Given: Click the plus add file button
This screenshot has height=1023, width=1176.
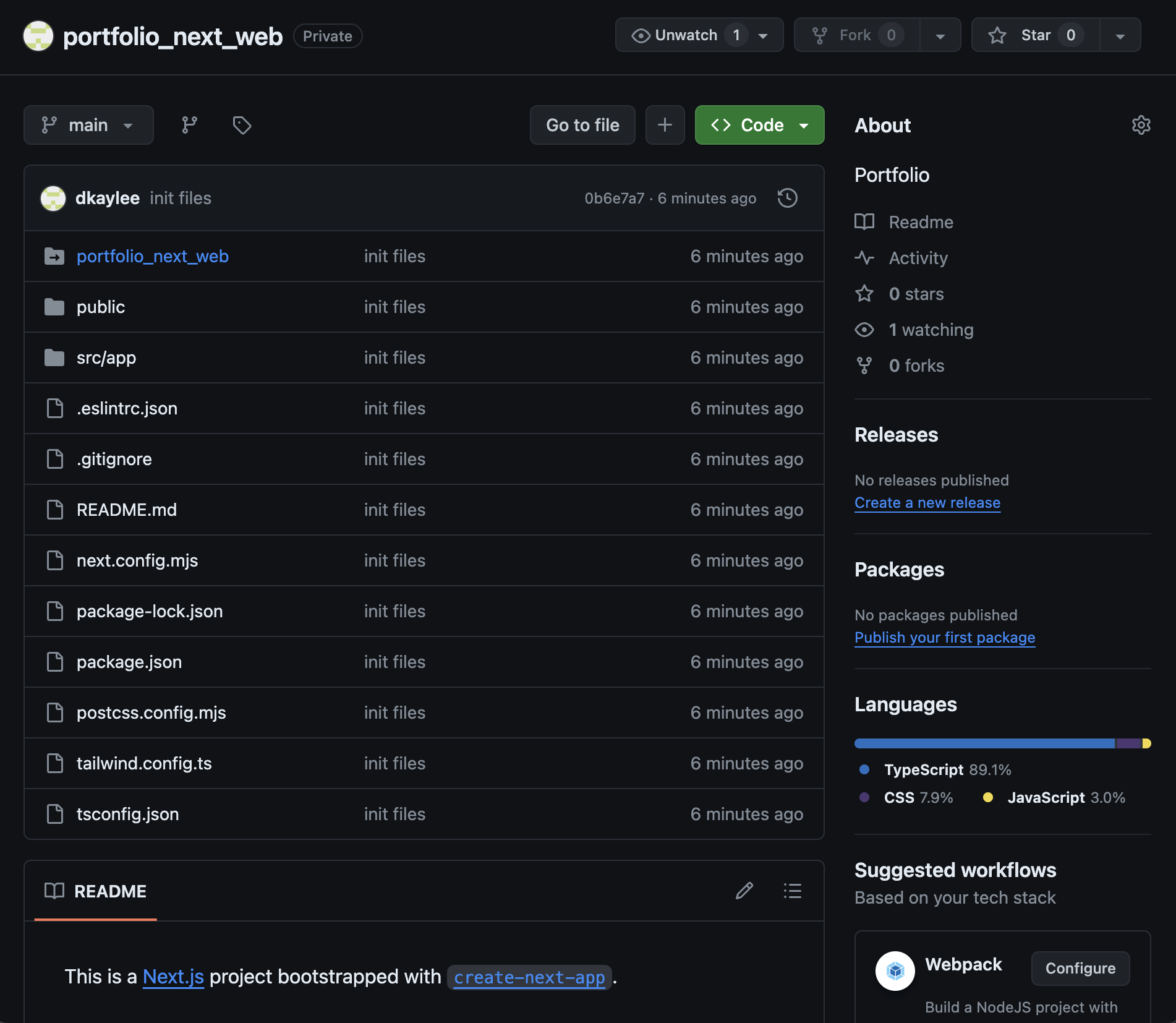Looking at the screenshot, I should (665, 125).
